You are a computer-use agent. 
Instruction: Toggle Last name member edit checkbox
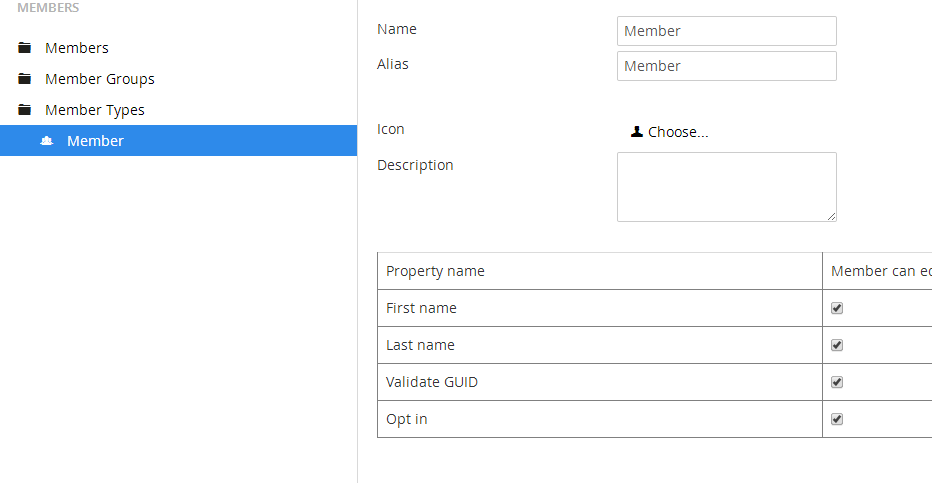[x=837, y=345]
